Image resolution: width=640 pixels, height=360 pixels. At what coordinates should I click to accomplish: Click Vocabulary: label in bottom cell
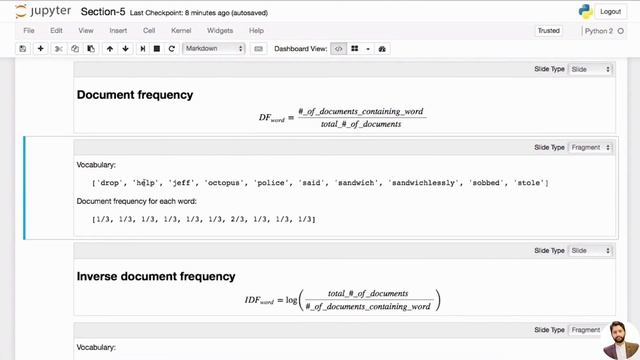(x=96, y=347)
